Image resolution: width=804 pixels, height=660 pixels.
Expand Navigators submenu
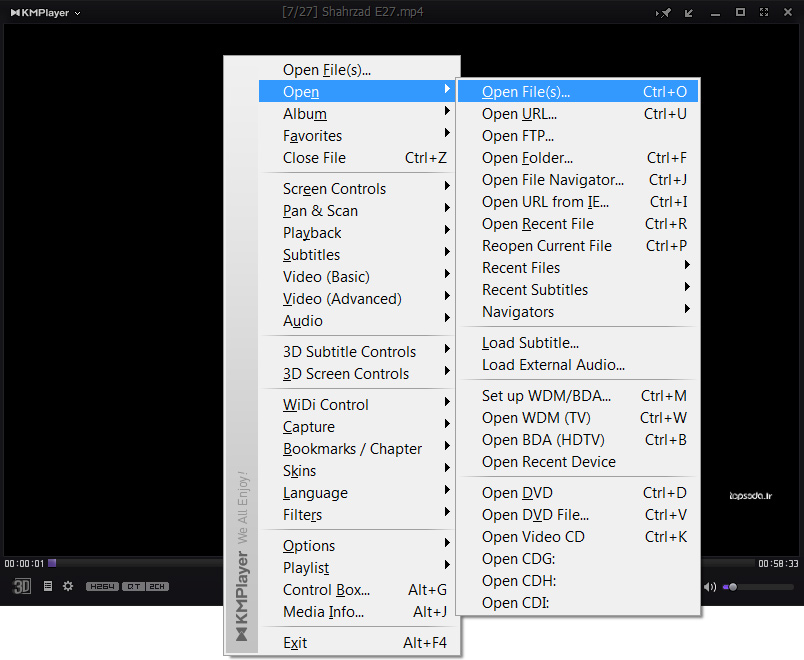[x=578, y=312]
